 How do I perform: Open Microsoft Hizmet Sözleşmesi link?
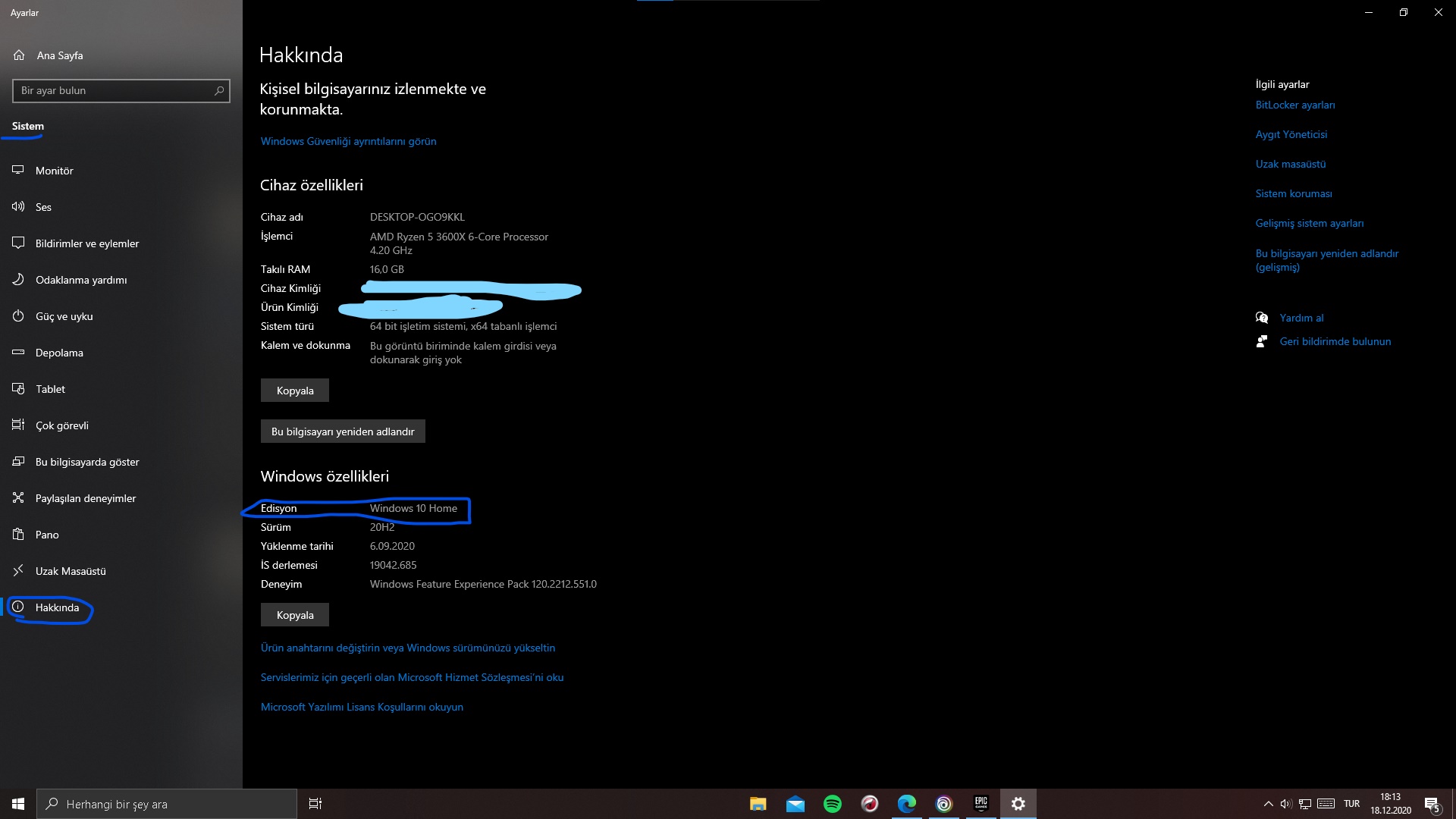click(412, 678)
